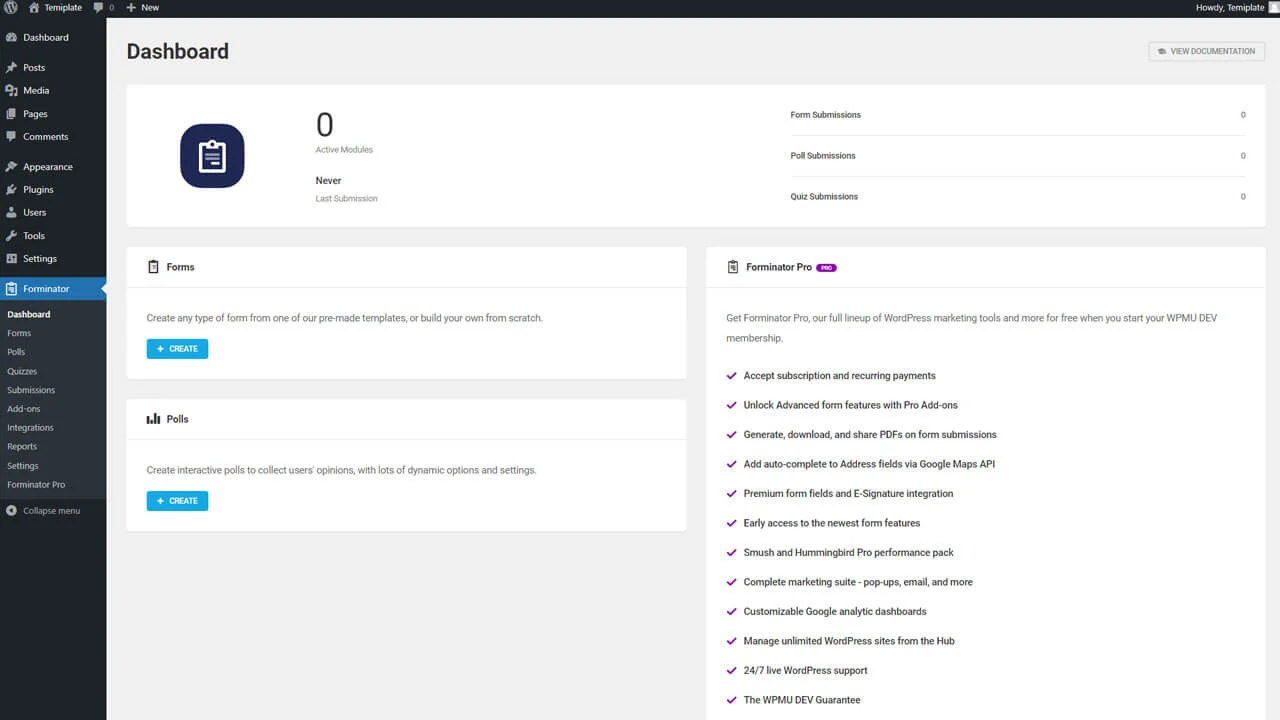The image size is (1280, 720).
Task: Go to Forms submenu
Action: point(19,333)
